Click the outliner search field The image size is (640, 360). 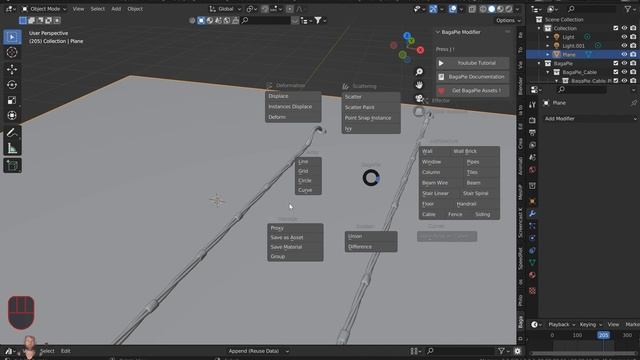[592, 9]
